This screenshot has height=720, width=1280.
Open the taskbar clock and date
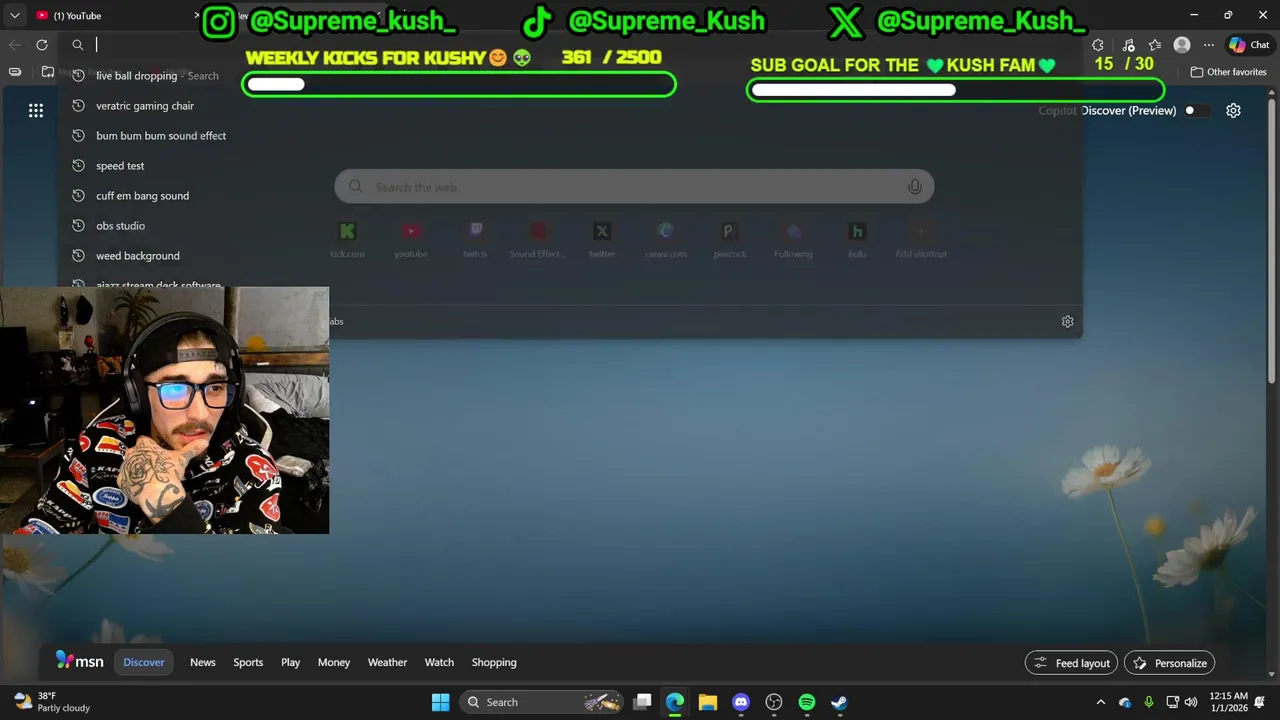point(1228,702)
